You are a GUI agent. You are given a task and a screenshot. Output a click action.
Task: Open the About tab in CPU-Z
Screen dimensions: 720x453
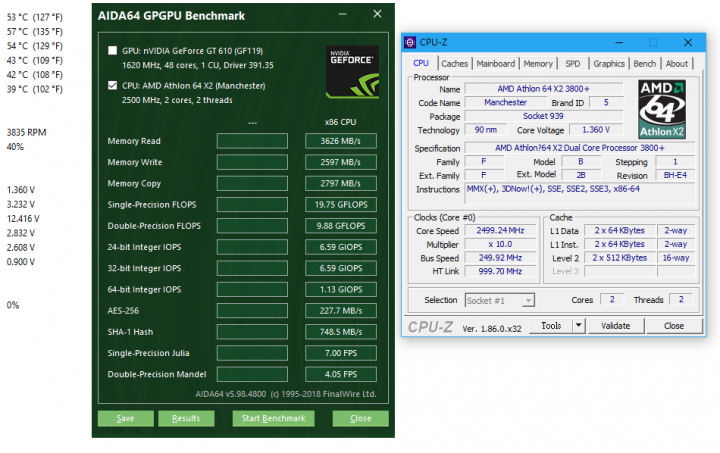pos(677,64)
